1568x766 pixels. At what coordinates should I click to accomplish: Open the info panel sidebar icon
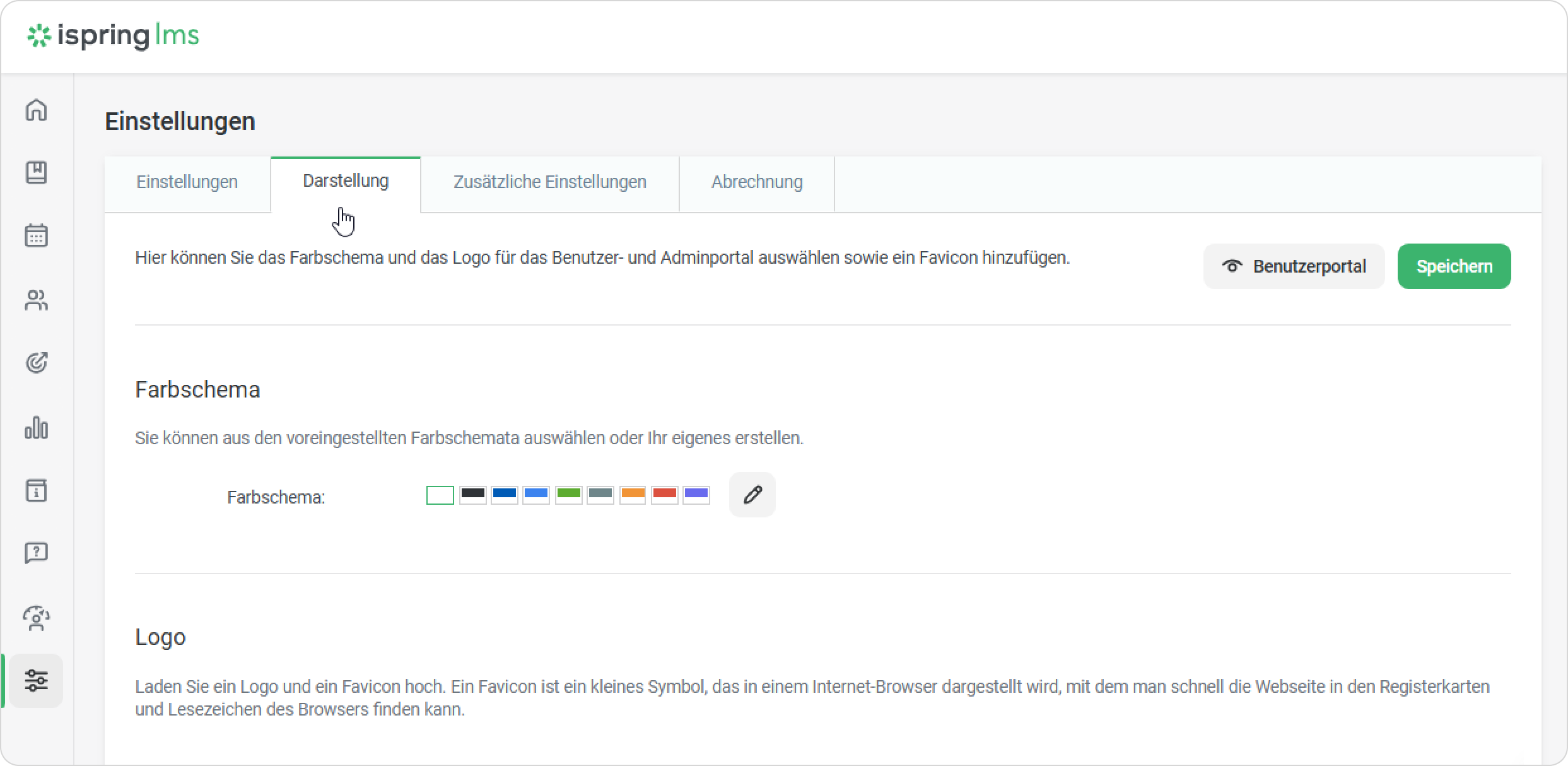(x=37, y=490)
